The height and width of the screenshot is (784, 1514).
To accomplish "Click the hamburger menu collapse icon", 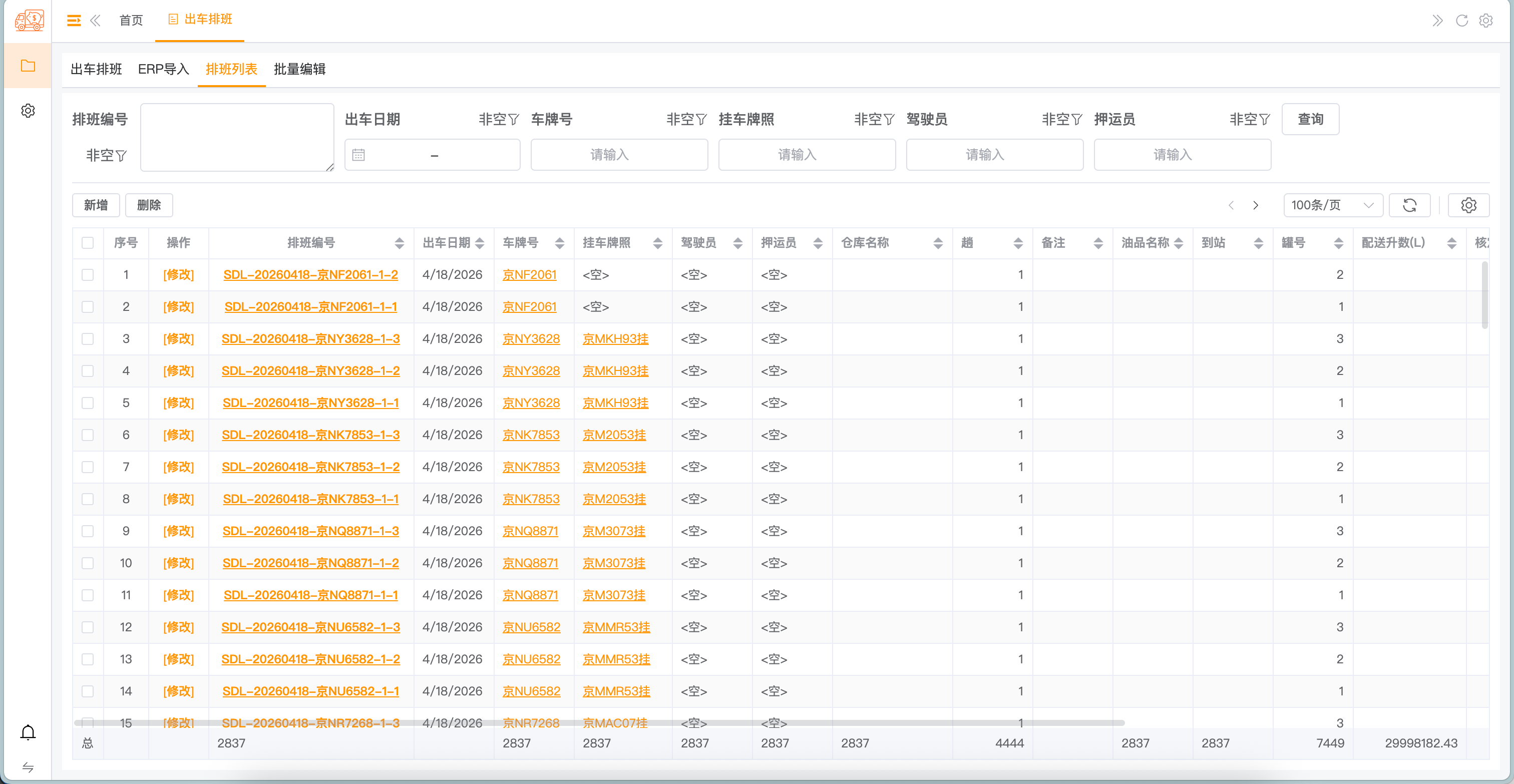I will coord(74,21).
